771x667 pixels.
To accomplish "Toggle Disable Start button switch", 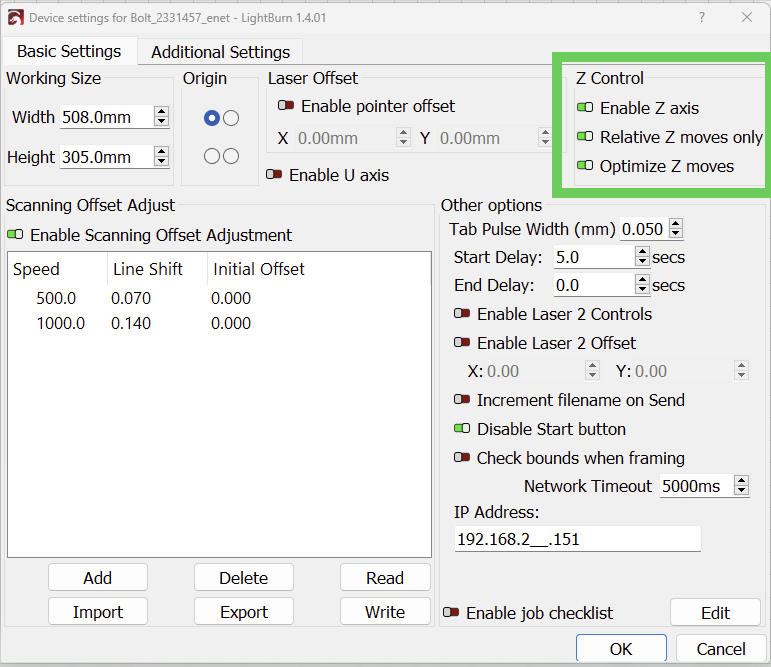I will (x=462, y=428).
